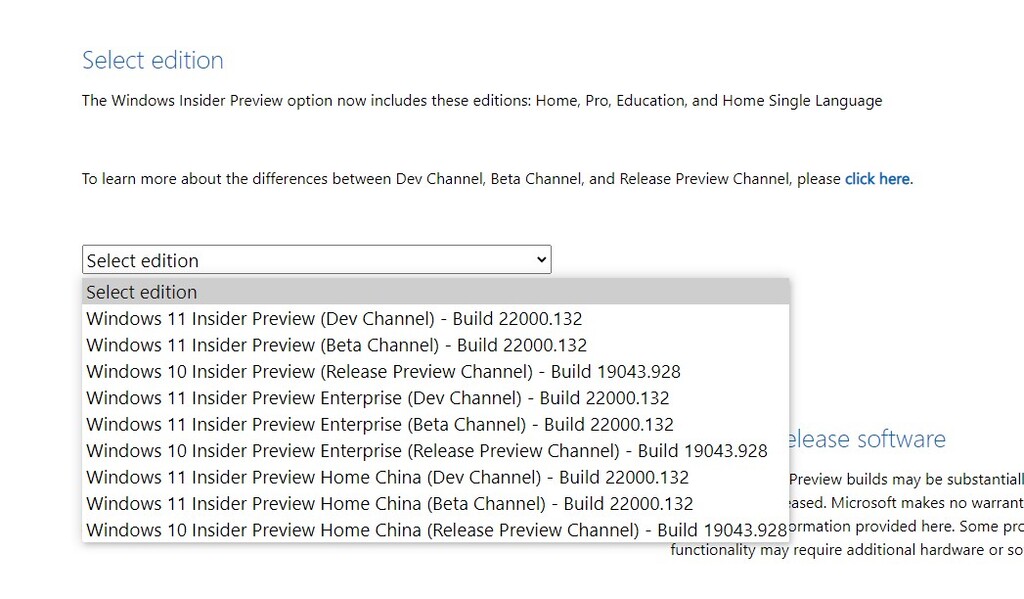Open the click here link
The width and height of the screenshot is (1024, 599).
click(x=876, y=178)
